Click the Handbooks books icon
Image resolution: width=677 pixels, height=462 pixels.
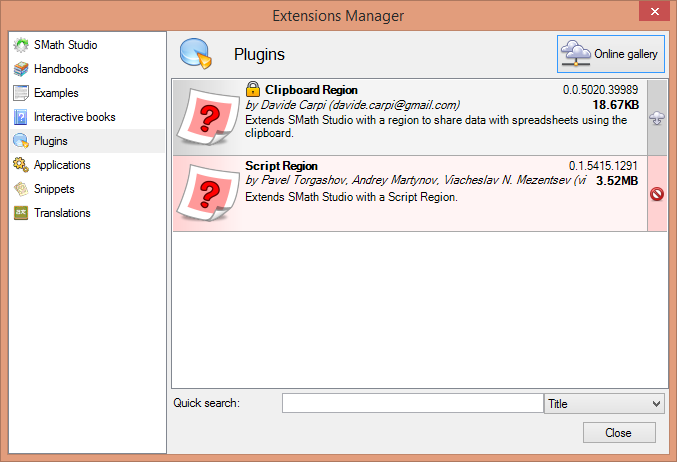click(x=20, y=69)
